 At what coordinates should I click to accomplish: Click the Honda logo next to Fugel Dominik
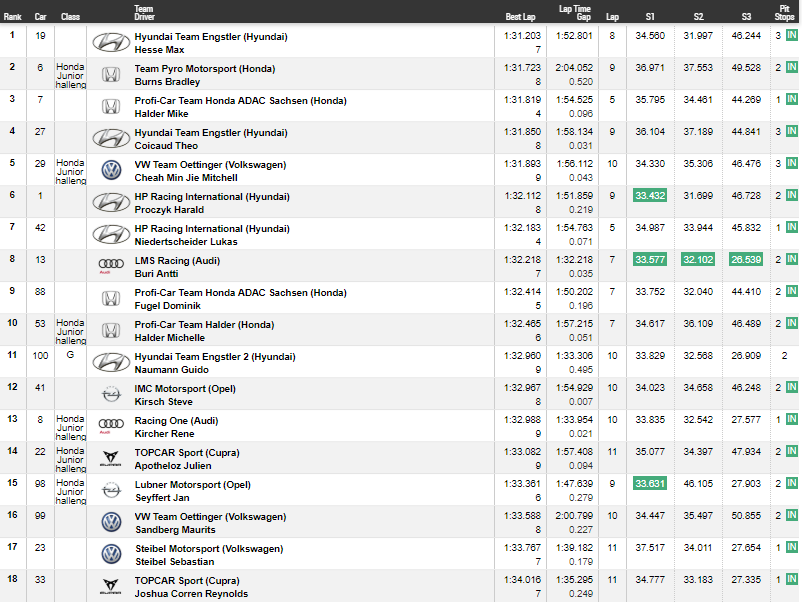(x=111, y=299)
